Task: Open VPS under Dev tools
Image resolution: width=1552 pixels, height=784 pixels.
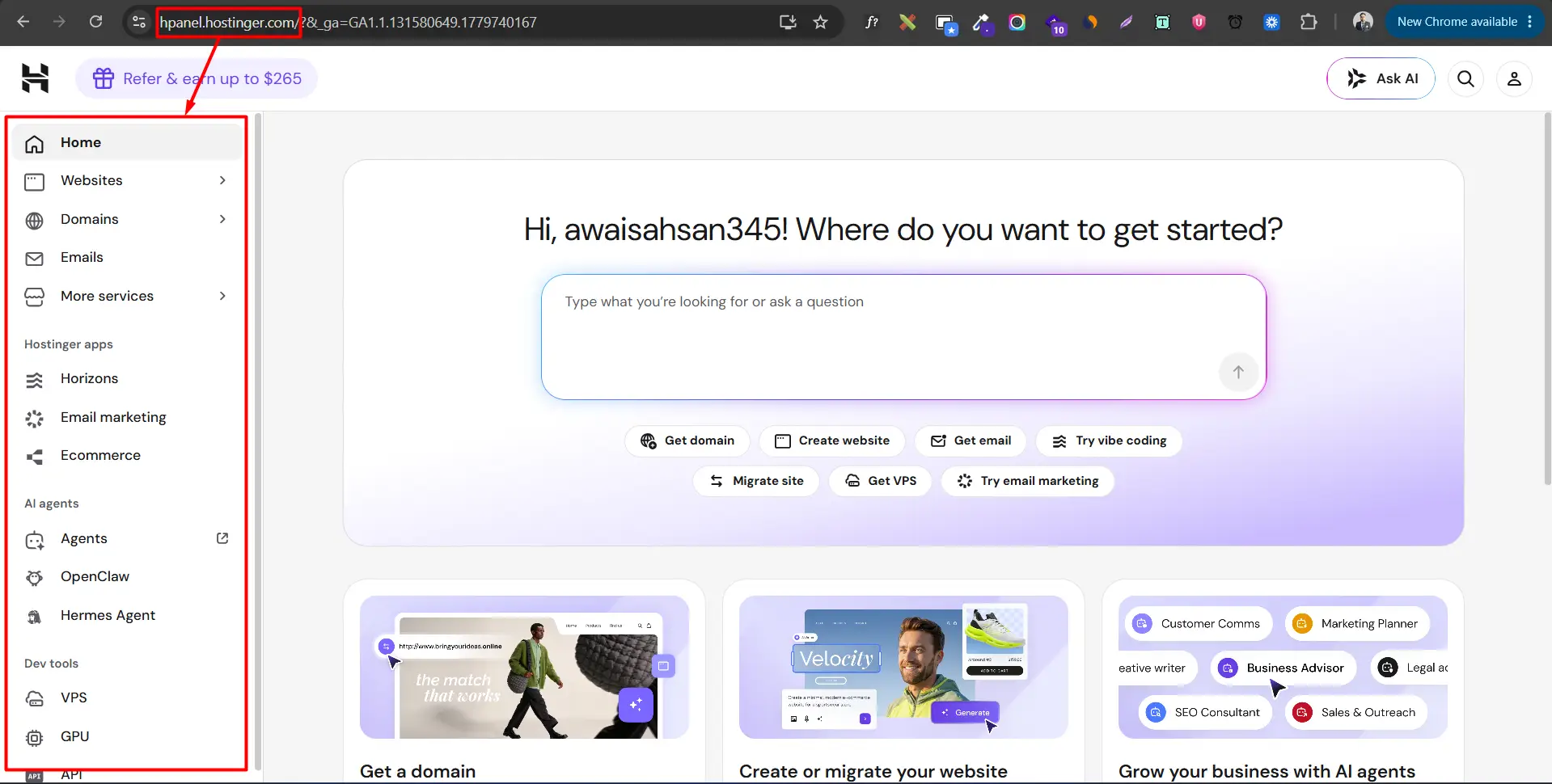Action: [x=127, y=698]
